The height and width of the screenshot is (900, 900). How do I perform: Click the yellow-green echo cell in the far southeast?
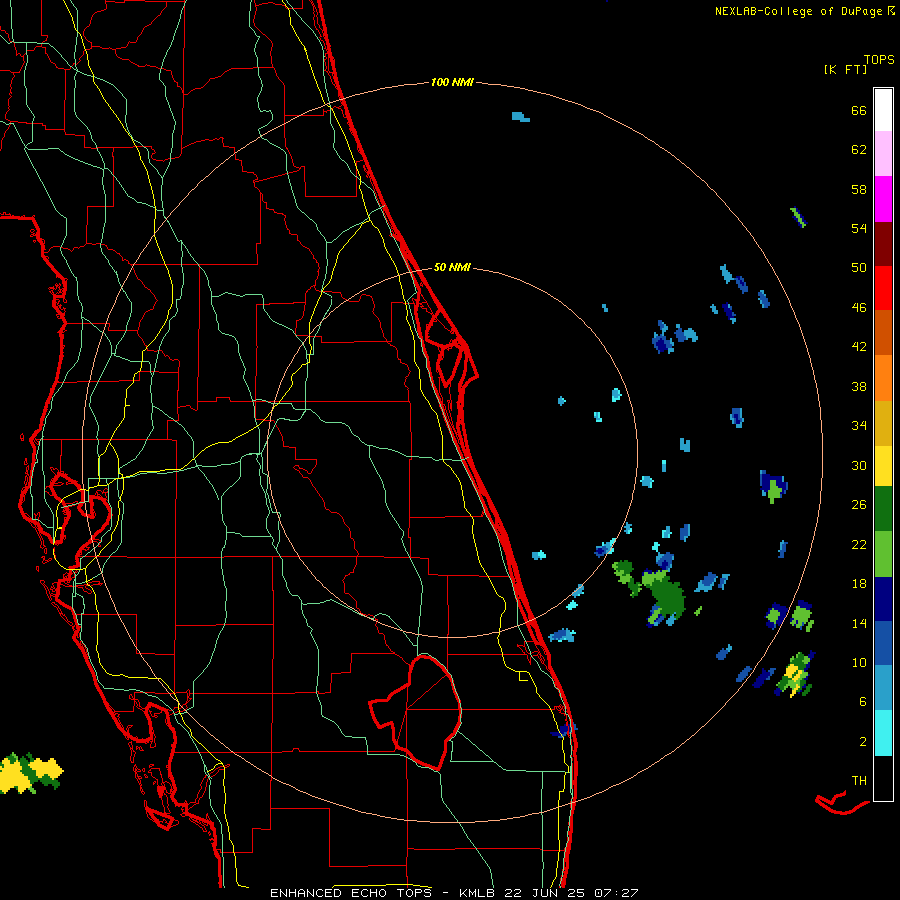796,674
